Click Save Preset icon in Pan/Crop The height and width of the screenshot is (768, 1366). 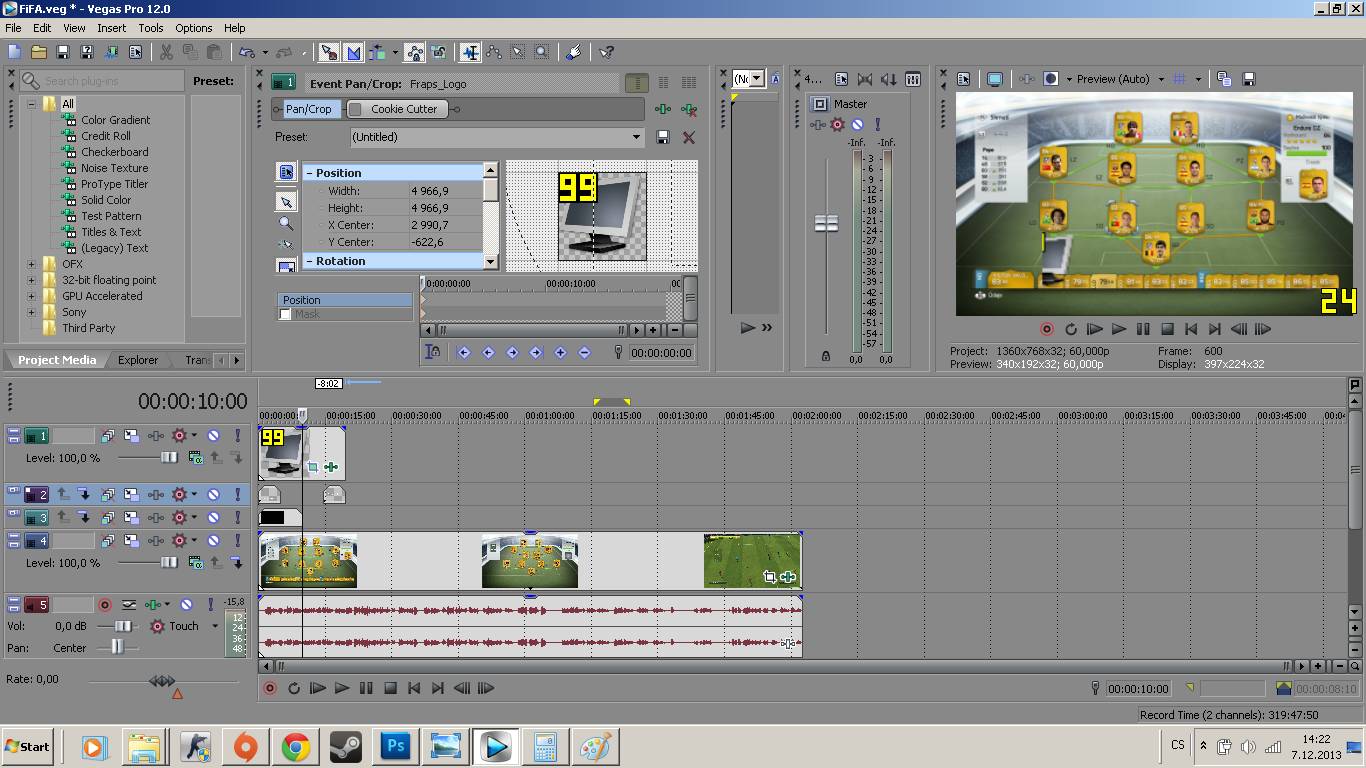coord(663,137)
